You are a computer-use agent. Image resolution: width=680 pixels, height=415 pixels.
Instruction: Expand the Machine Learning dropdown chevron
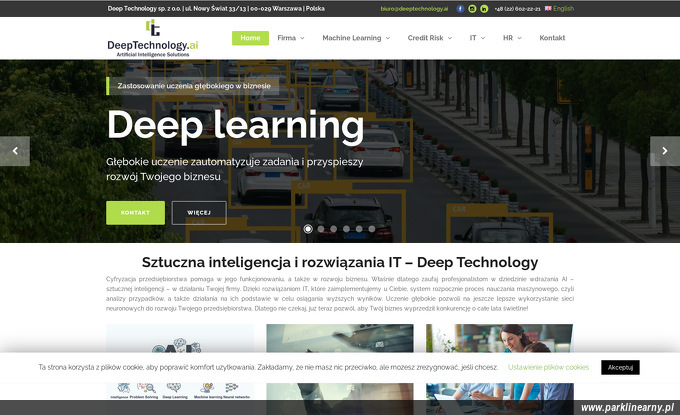(388, 38)
